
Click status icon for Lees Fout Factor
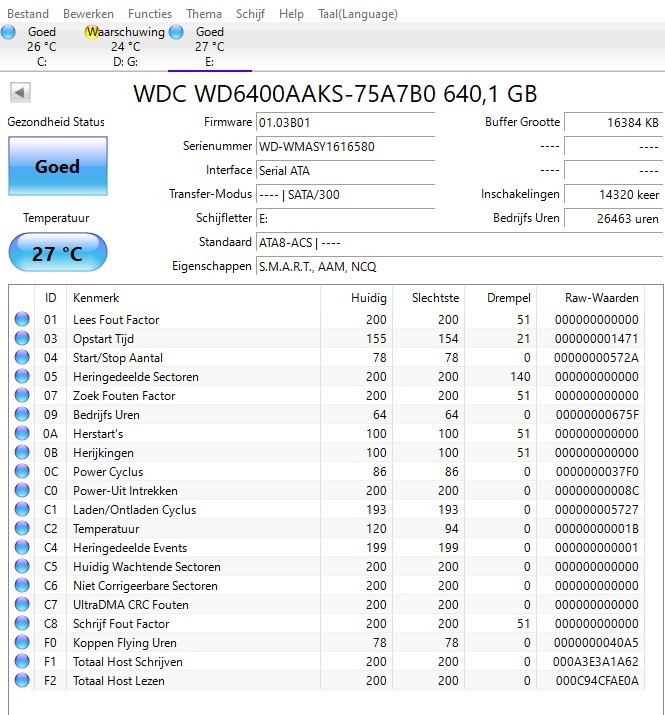pyautogui.click(x=22, y=319)
